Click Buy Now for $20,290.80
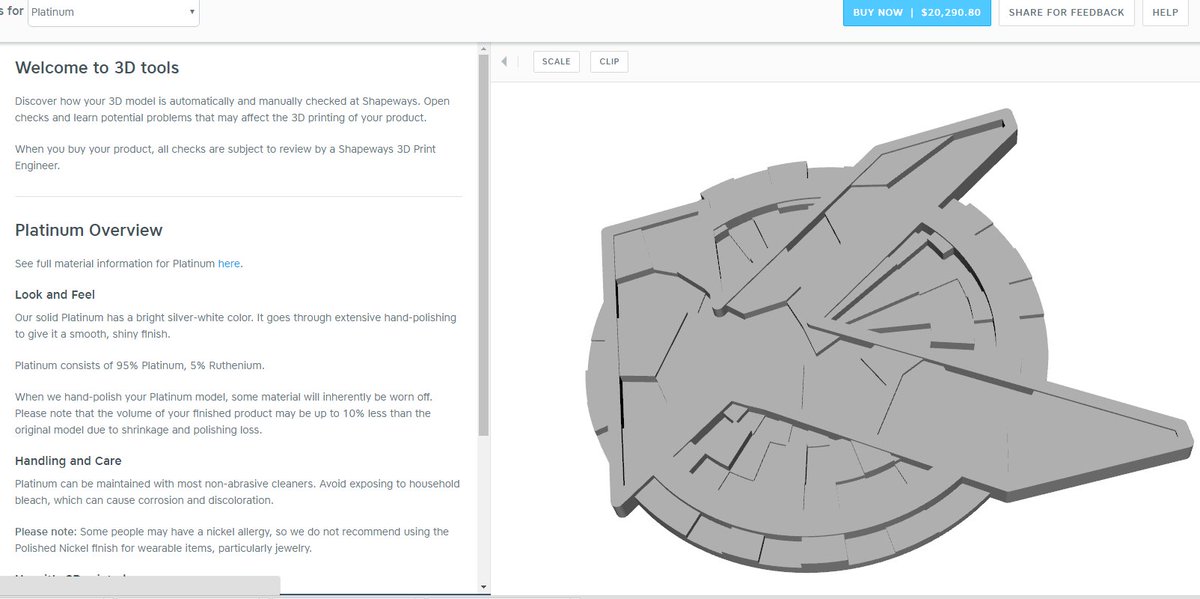Image resolution: width=1200 pixels, height=599 pixels. [x=917, y=12]
